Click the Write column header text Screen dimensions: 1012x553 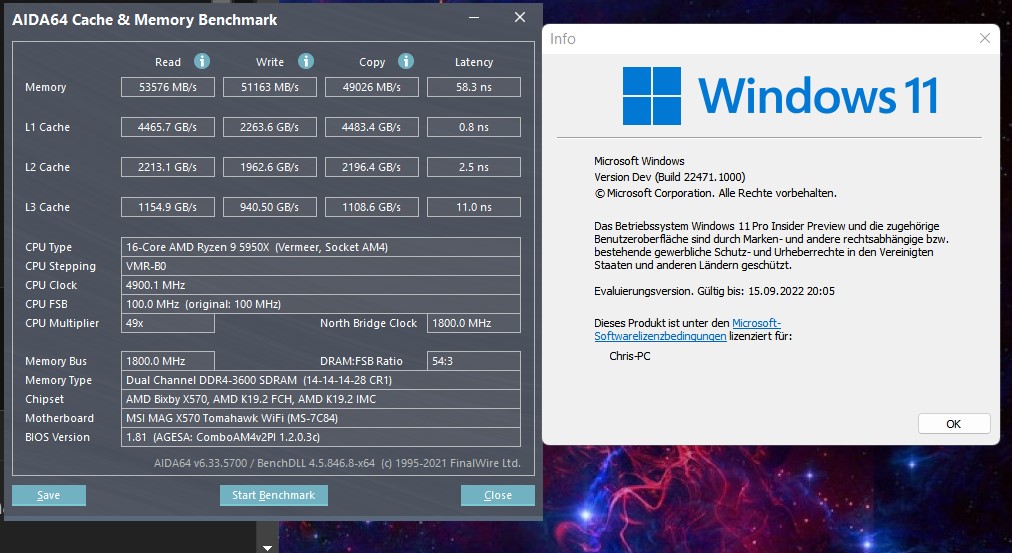click(x=270, y=62)
